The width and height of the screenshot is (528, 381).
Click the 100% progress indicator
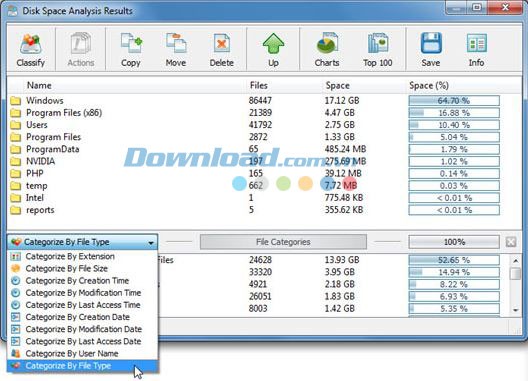pos(454,242)
